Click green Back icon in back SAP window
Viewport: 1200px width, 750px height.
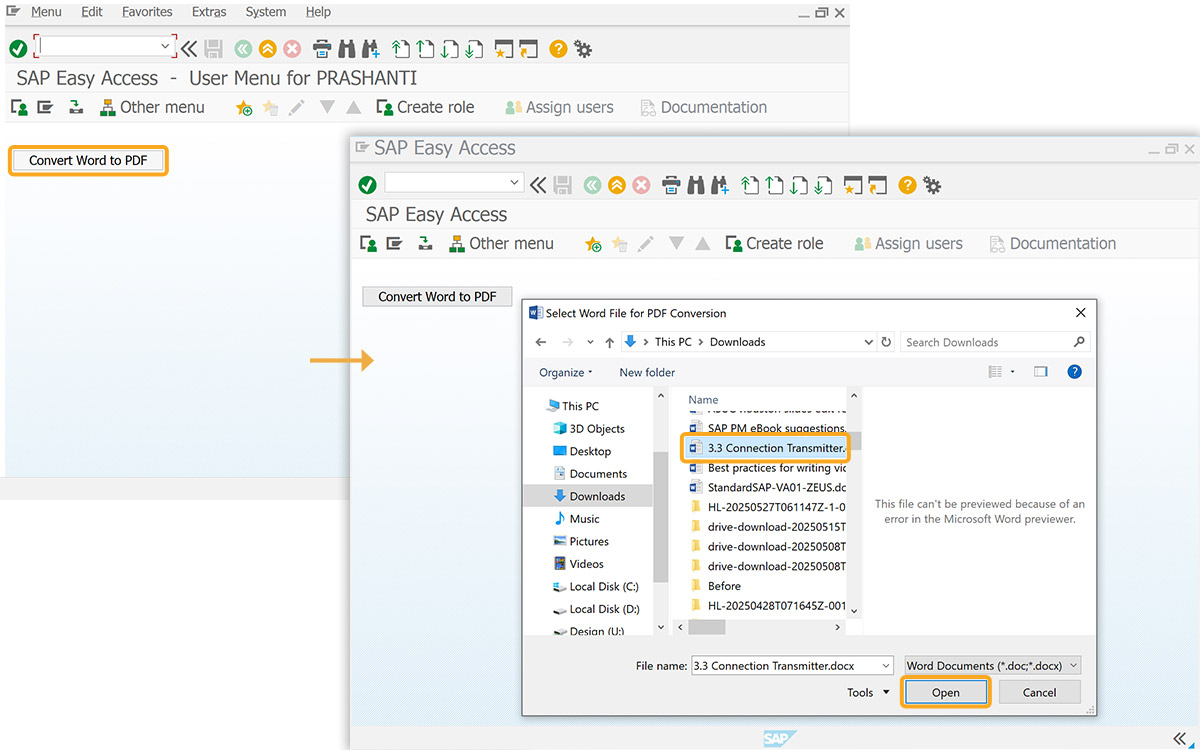(243, 48)
